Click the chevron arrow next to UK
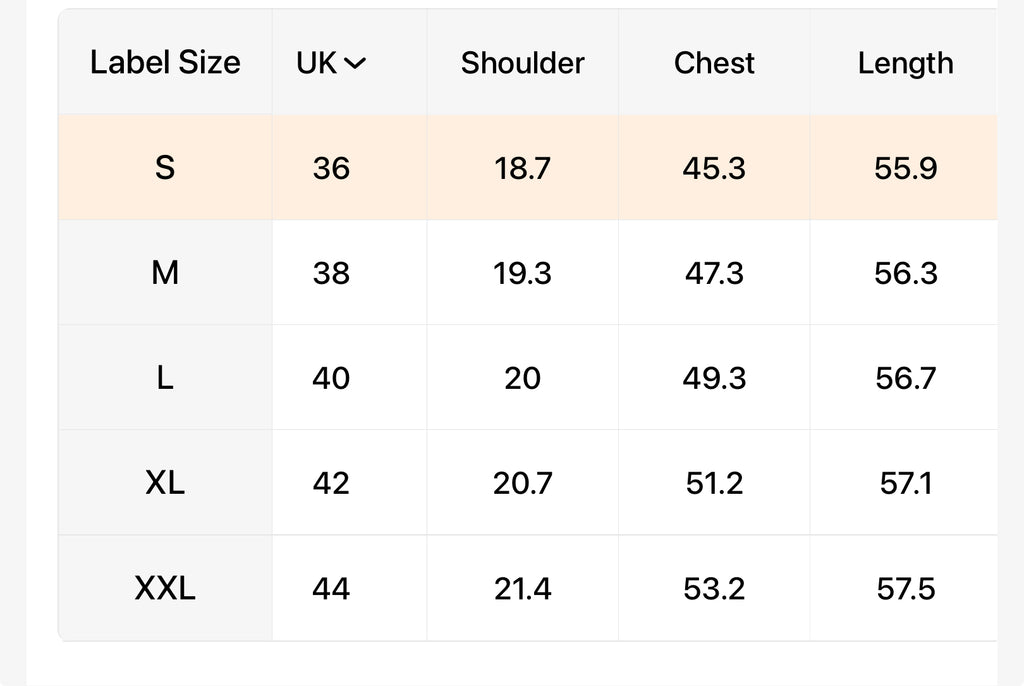The height and width of the screenshot is (686, 1024). 355,63
